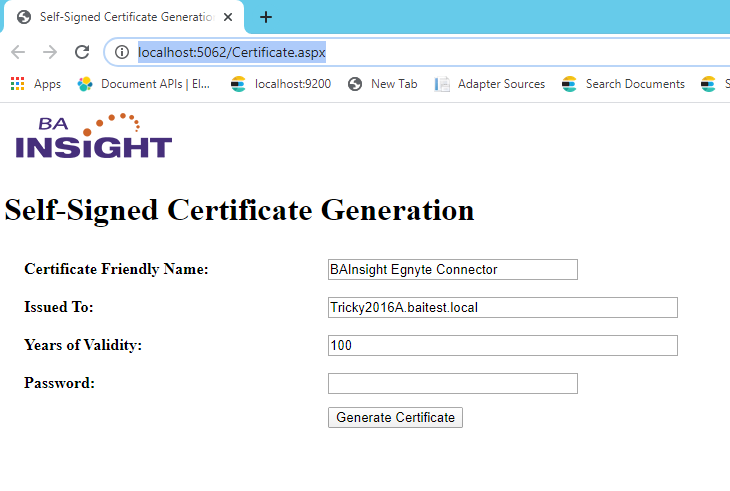Open the localhost:9200 bookmark
The image size is (730, 491).
point(281,84)
